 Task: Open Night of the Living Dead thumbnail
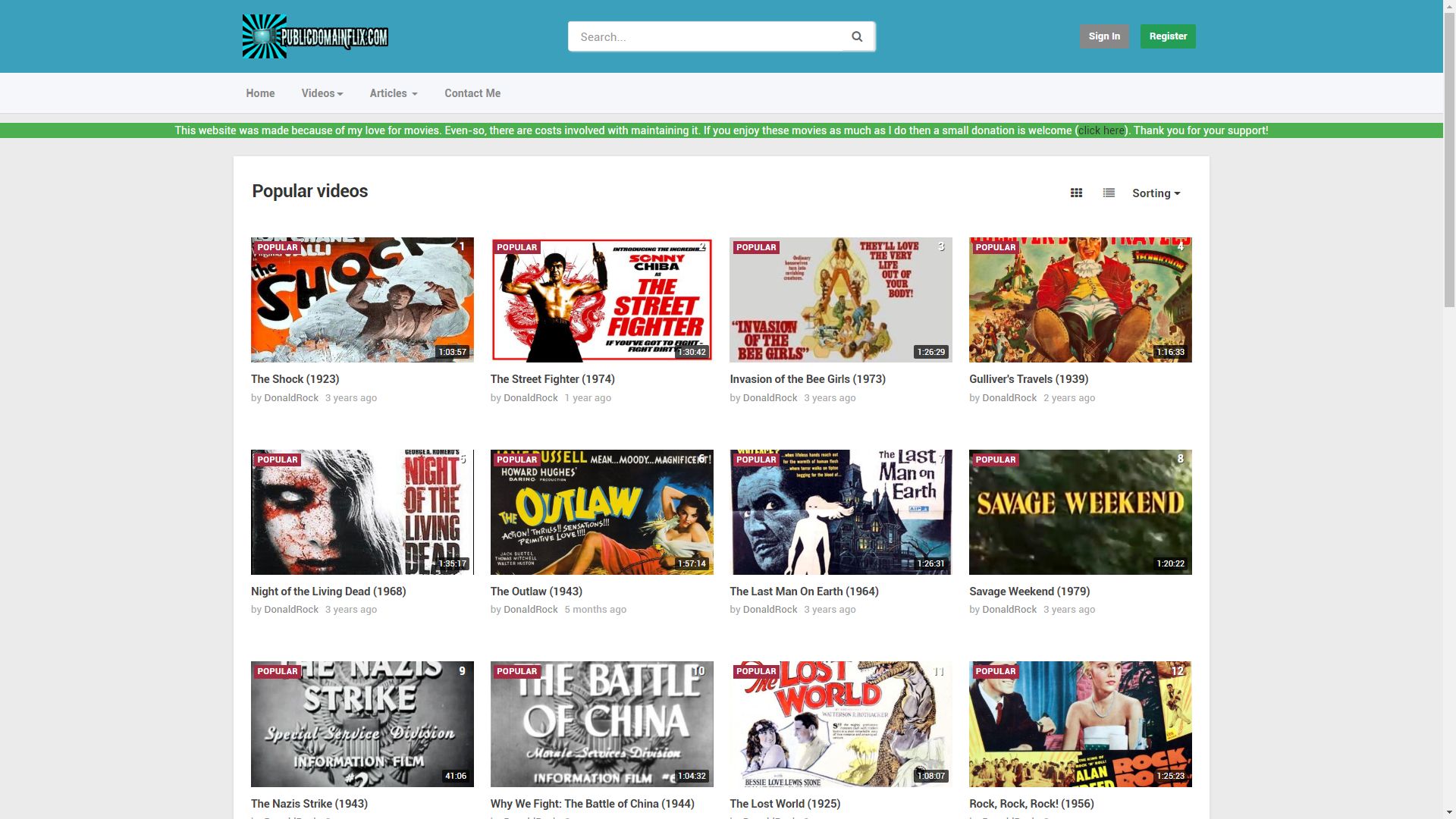[362, 512]
